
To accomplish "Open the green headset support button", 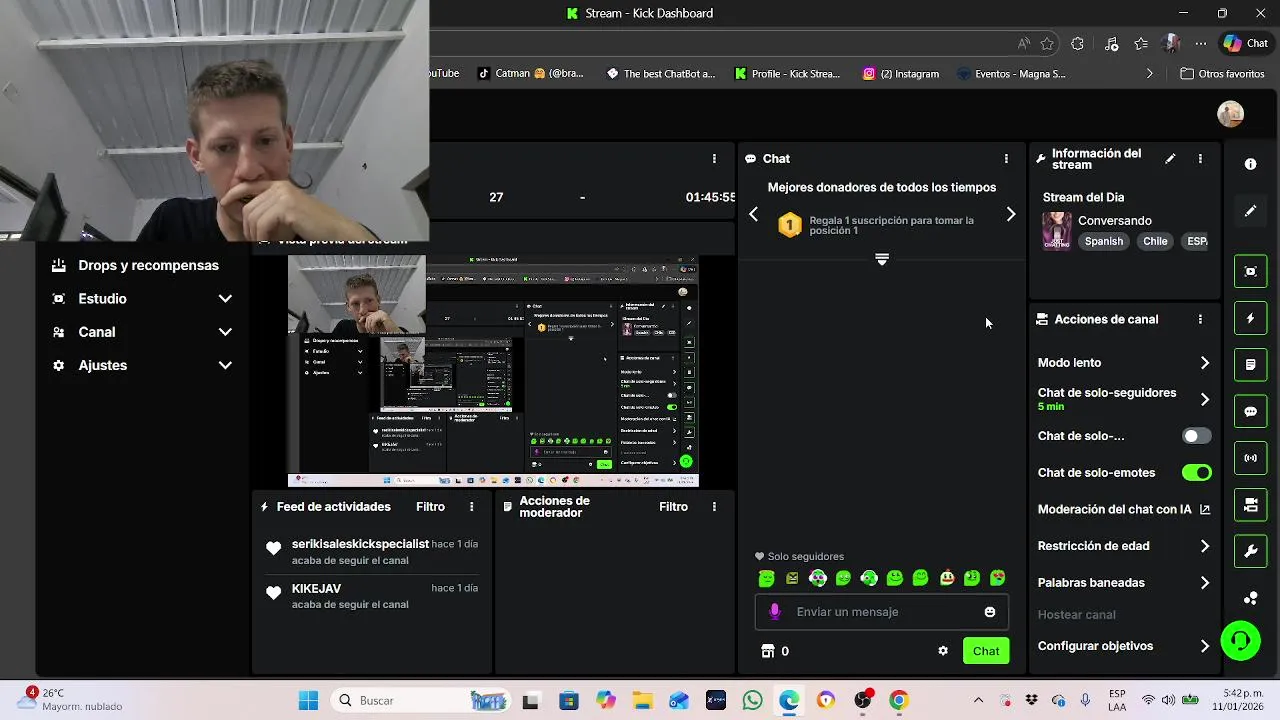I will pyautogui.click(x=1241, y=641).
